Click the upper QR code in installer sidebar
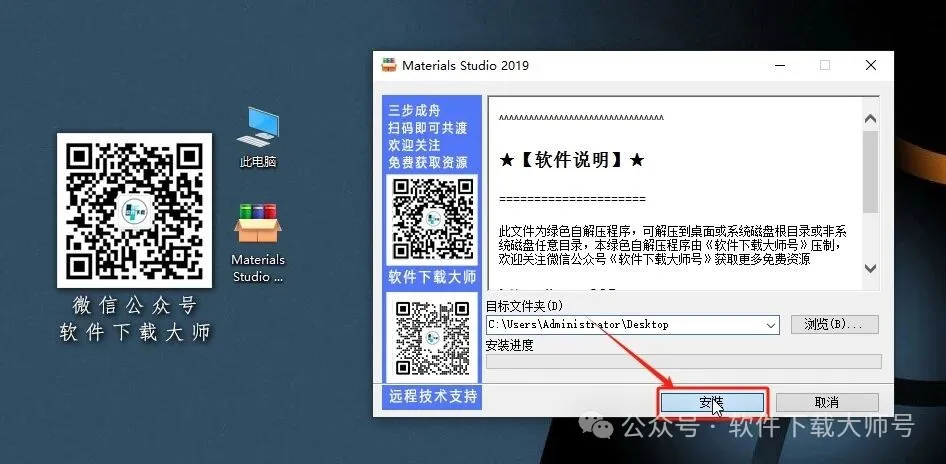Screen dimensions: 946x464 tap(432, 218)
